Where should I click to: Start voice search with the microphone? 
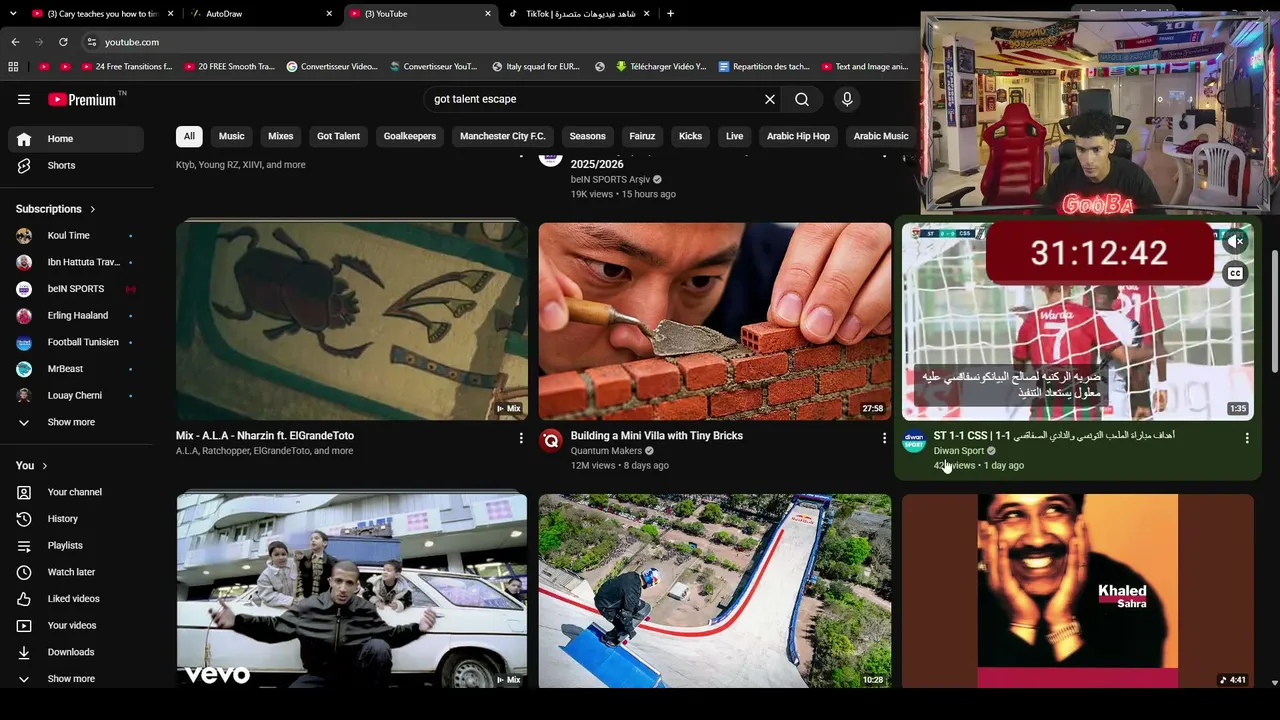click(847, 99)
